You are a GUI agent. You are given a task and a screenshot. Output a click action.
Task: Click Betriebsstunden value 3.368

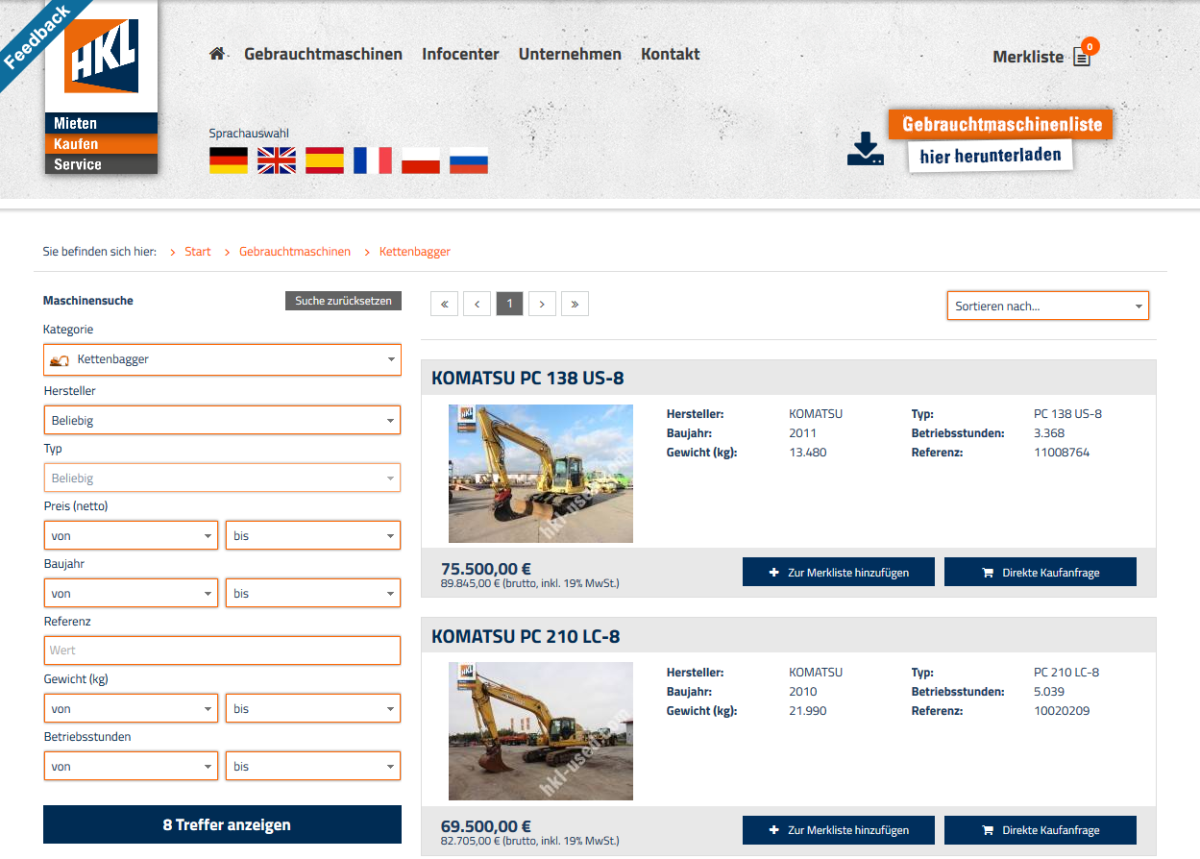1049,433
